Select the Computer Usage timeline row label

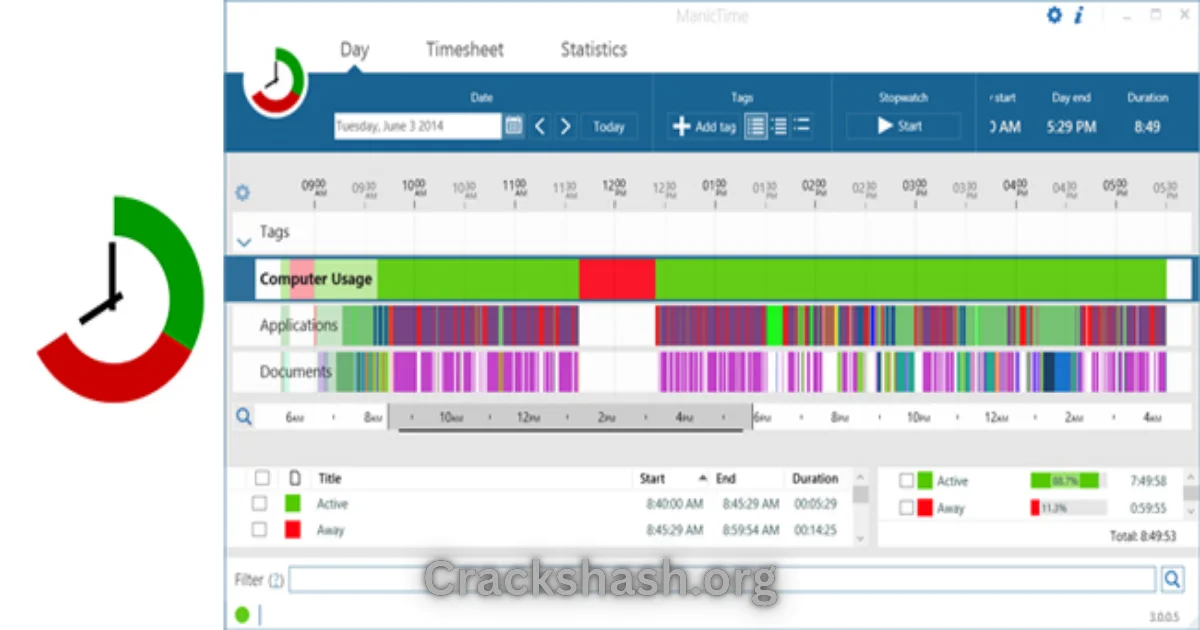point(316,279)
